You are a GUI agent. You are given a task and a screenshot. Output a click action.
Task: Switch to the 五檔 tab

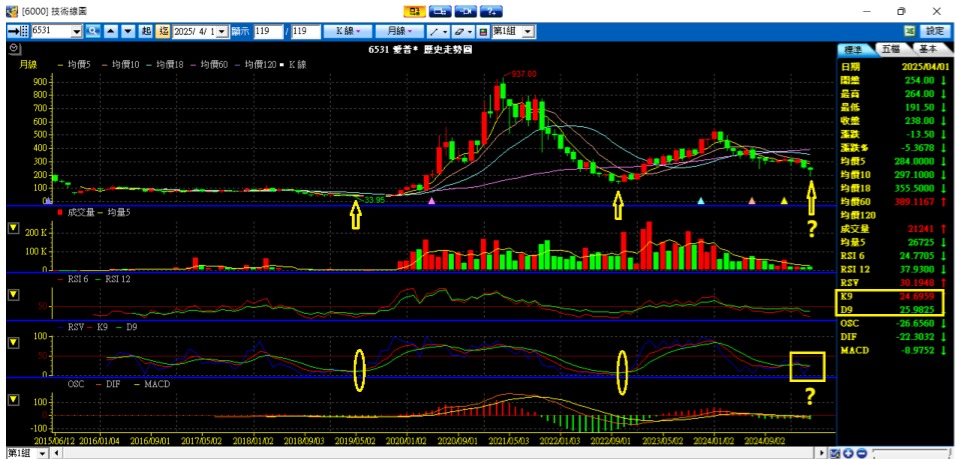(889, 48)
